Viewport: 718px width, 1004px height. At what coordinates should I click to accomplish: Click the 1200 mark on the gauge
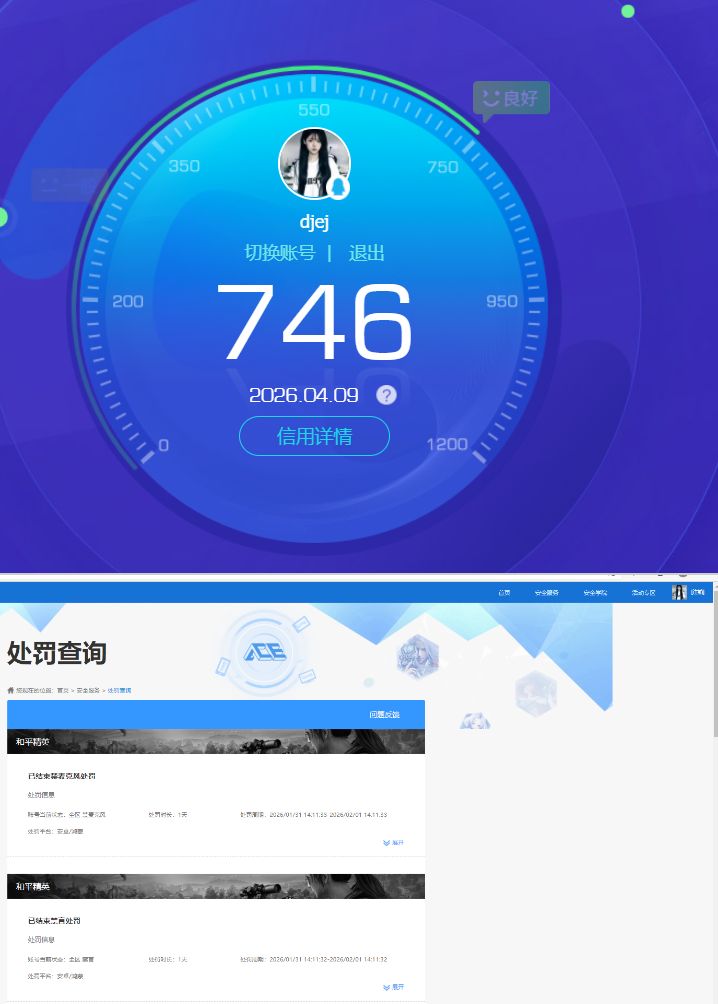(x=447, y=444)
